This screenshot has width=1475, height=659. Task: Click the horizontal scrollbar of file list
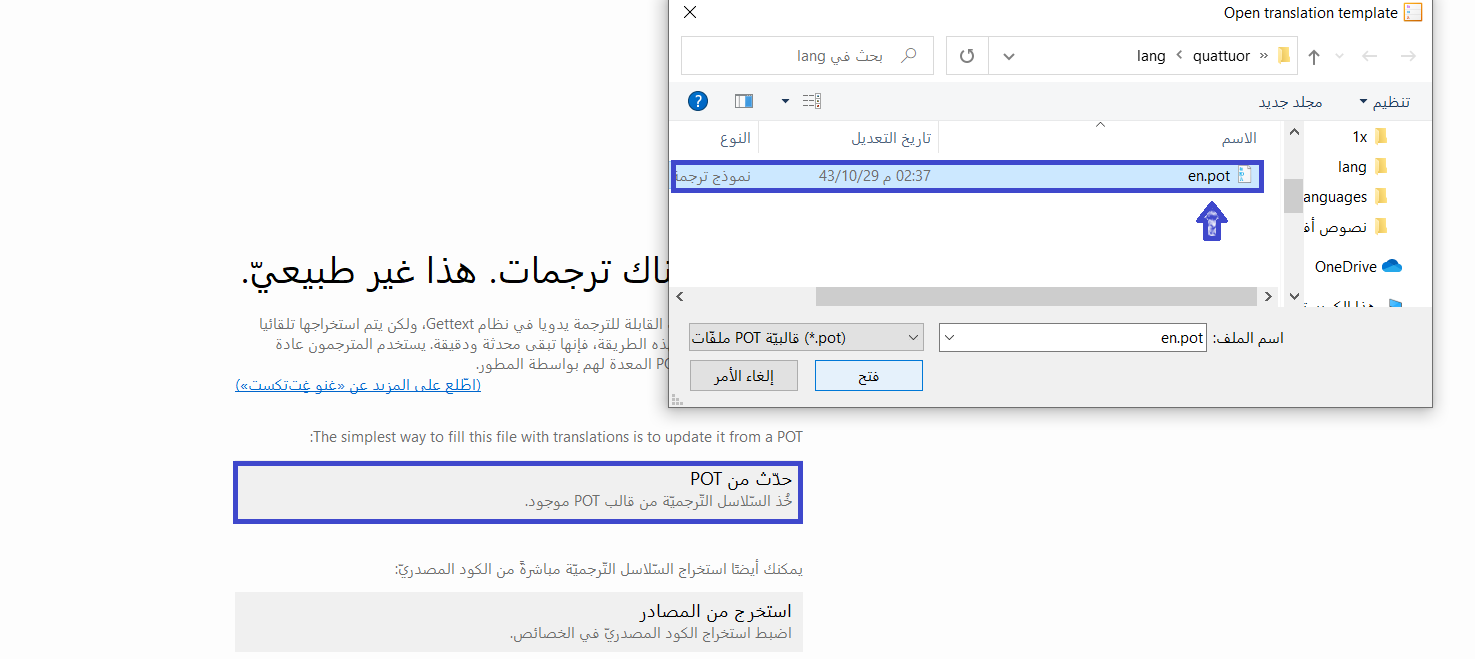[x=1035, y=297]
